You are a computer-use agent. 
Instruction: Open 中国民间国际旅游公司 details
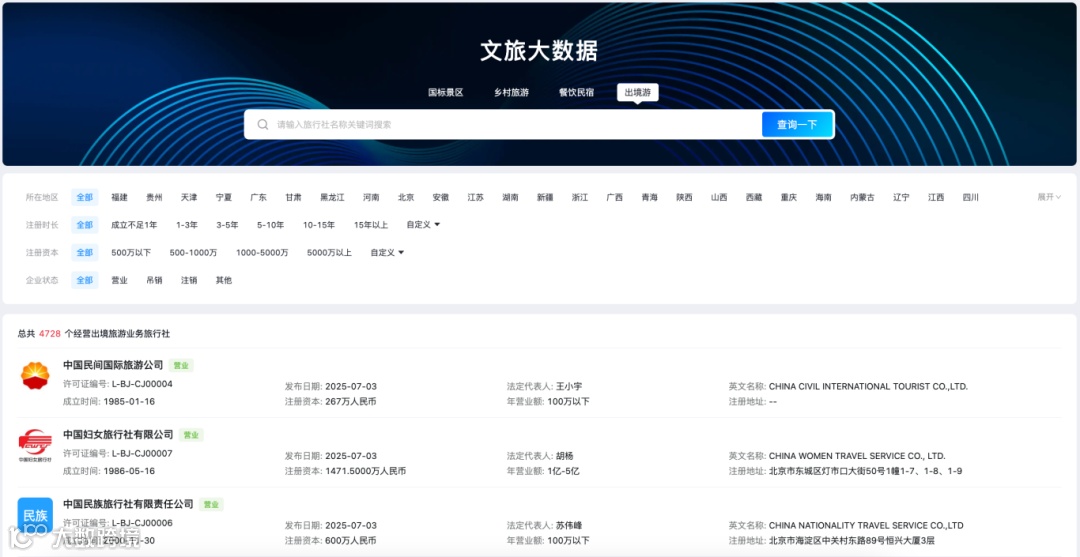[113, 365]
